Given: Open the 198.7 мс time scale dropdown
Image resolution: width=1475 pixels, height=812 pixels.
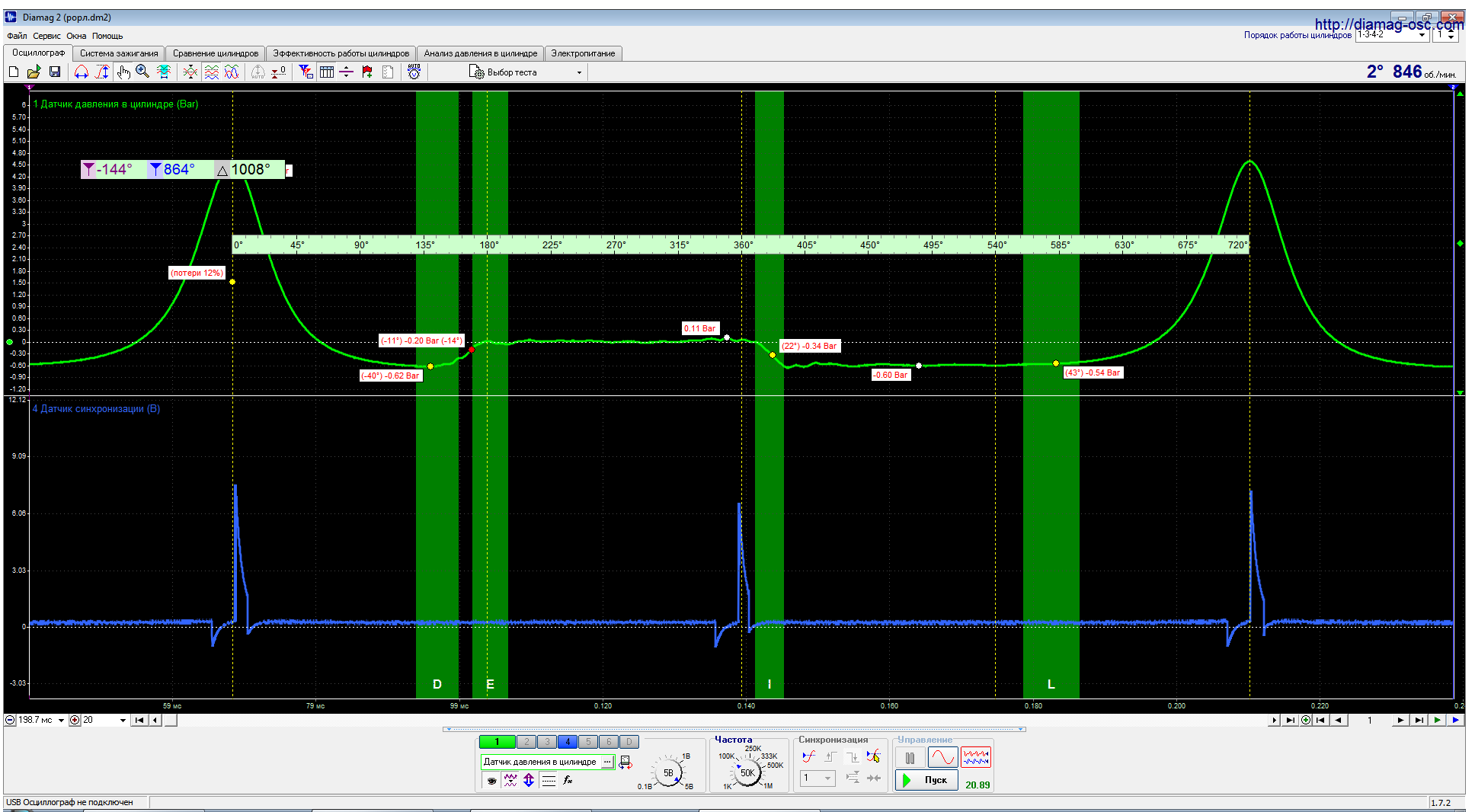Looking at the screenshot, I should point(41,720).
